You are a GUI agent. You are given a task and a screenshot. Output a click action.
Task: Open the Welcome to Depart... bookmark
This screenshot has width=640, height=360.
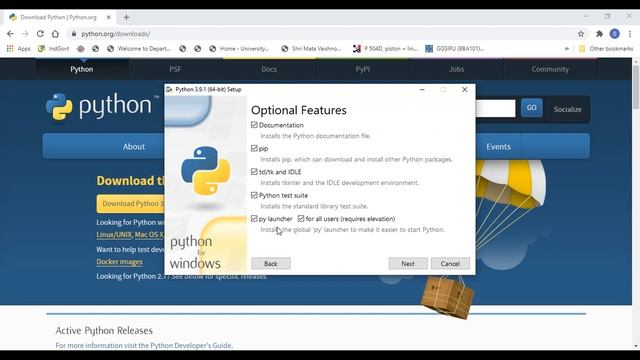tap(139, 49)
